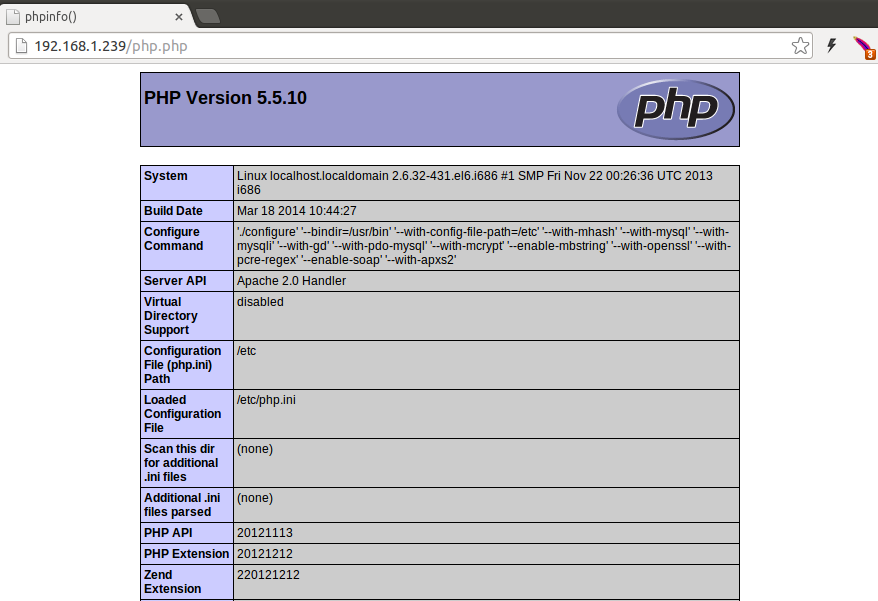Click the page icon in the address bar

21,46
